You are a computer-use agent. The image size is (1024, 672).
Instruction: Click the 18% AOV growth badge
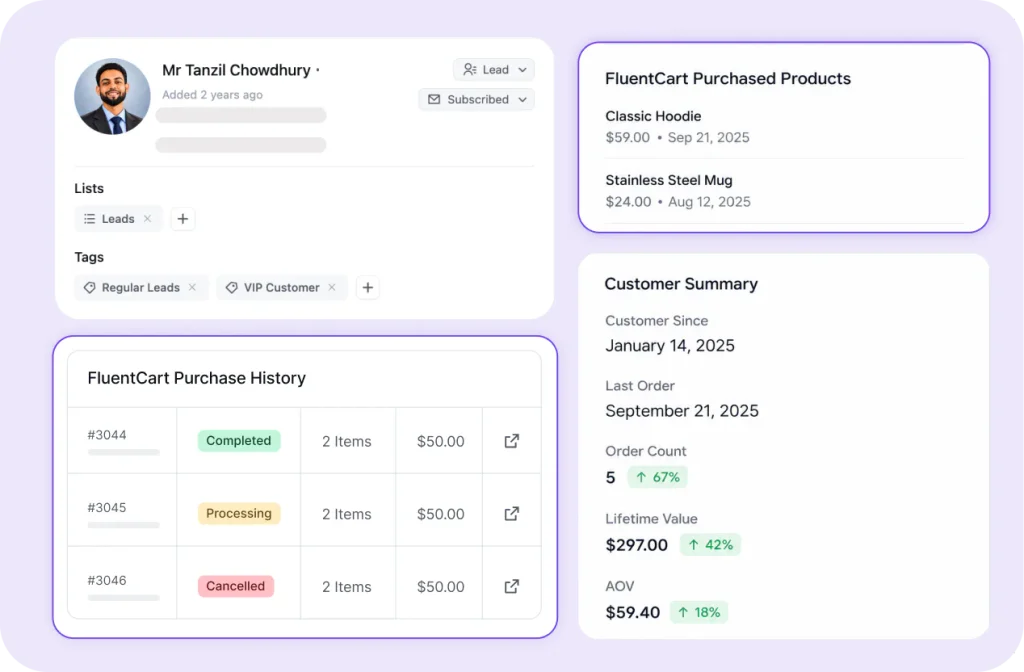[699, 612]
